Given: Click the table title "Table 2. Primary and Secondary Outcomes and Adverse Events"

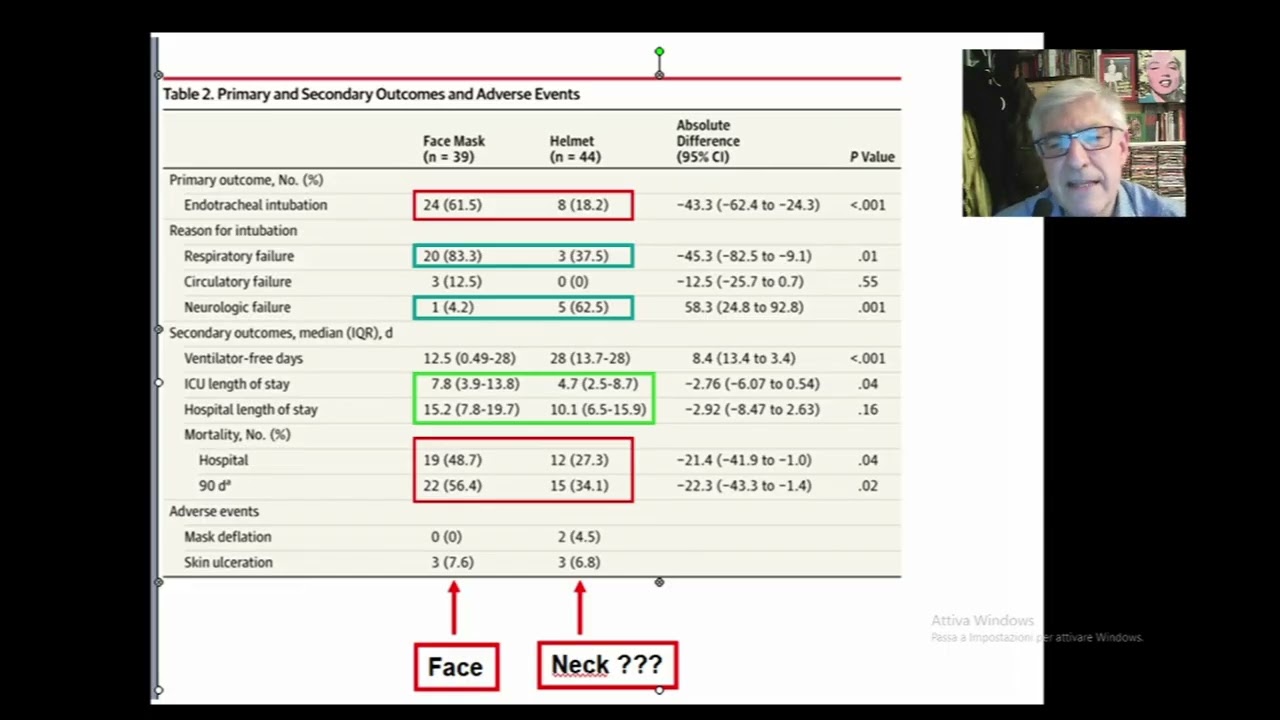Looking at the screenshot, I should [371, 94].
